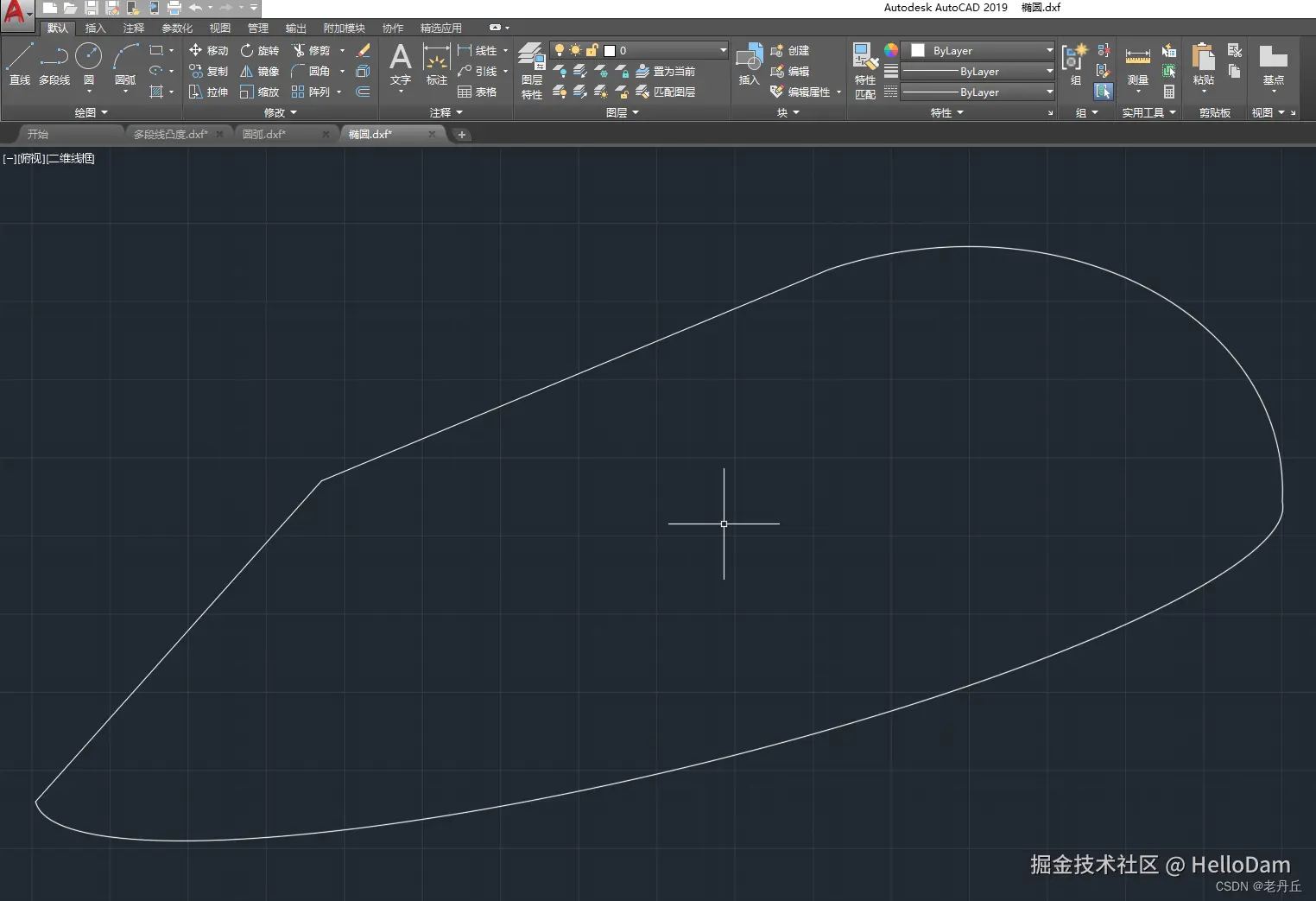Toggle Group Selection on/off button
The image size is (1316, 901).
point(1104,92)
